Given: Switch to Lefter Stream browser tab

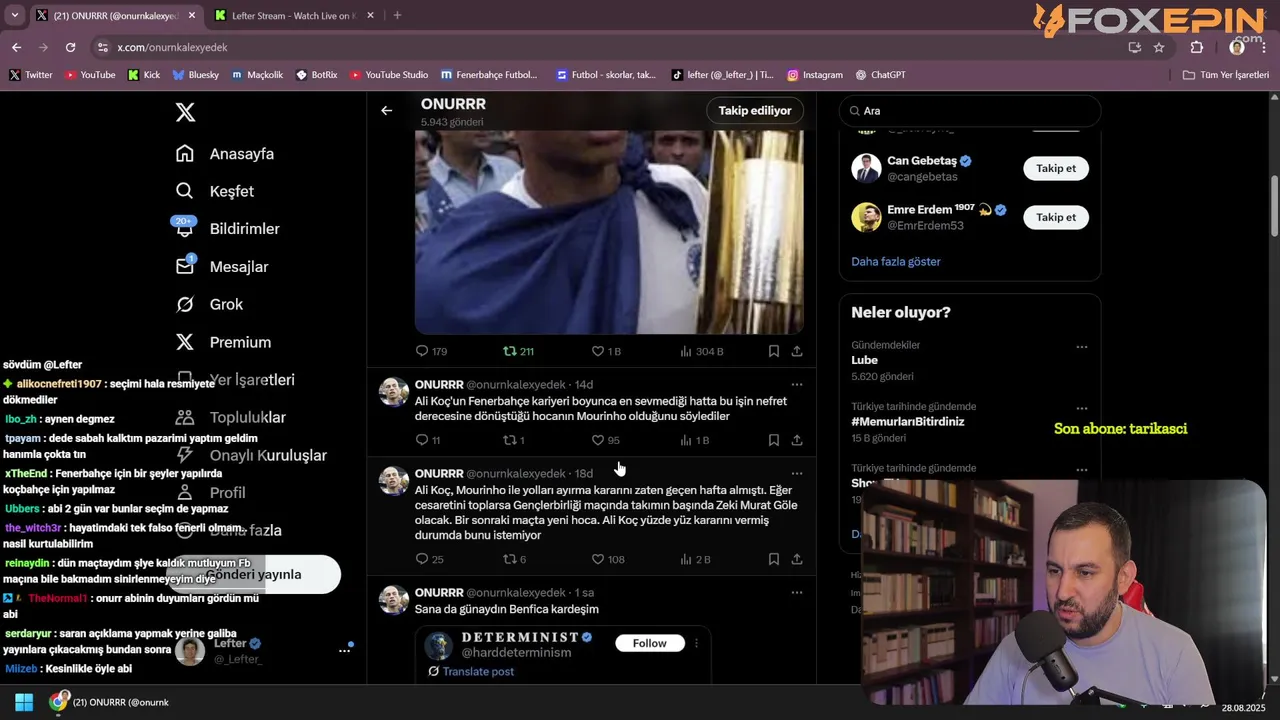Looking at the screenshot, I should click(x=293, y=16).
